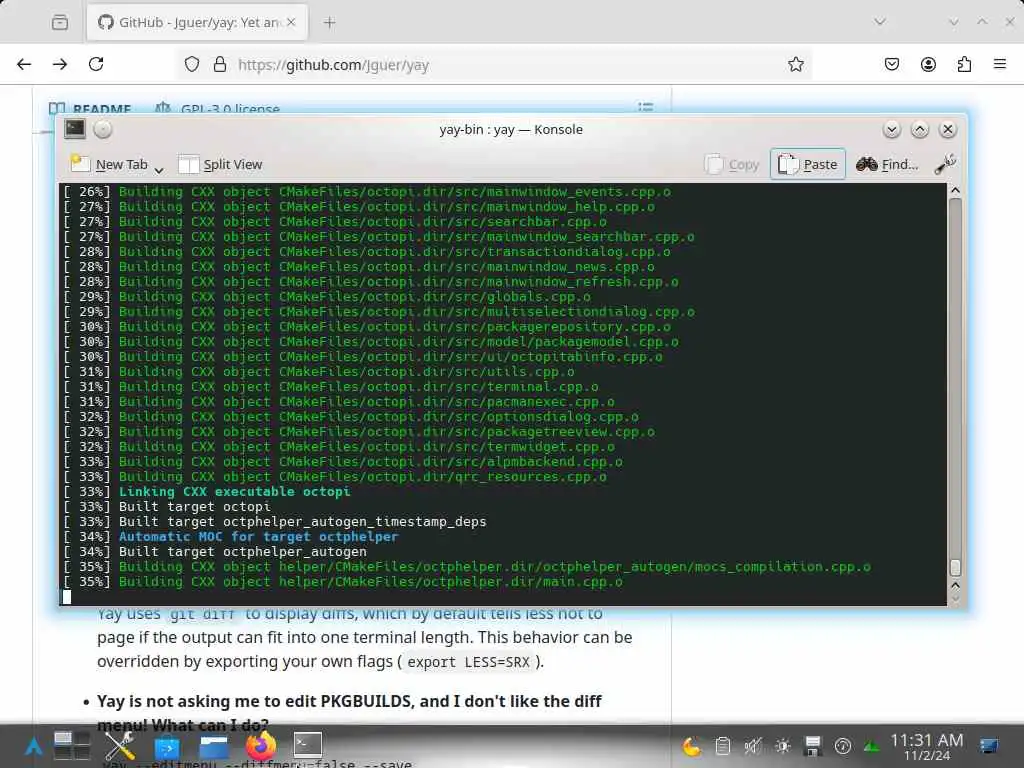The height and width of the screenshot is (768, 1024).
Task: Open the clock showing 11:31 AM
Action: pos(926,746)
